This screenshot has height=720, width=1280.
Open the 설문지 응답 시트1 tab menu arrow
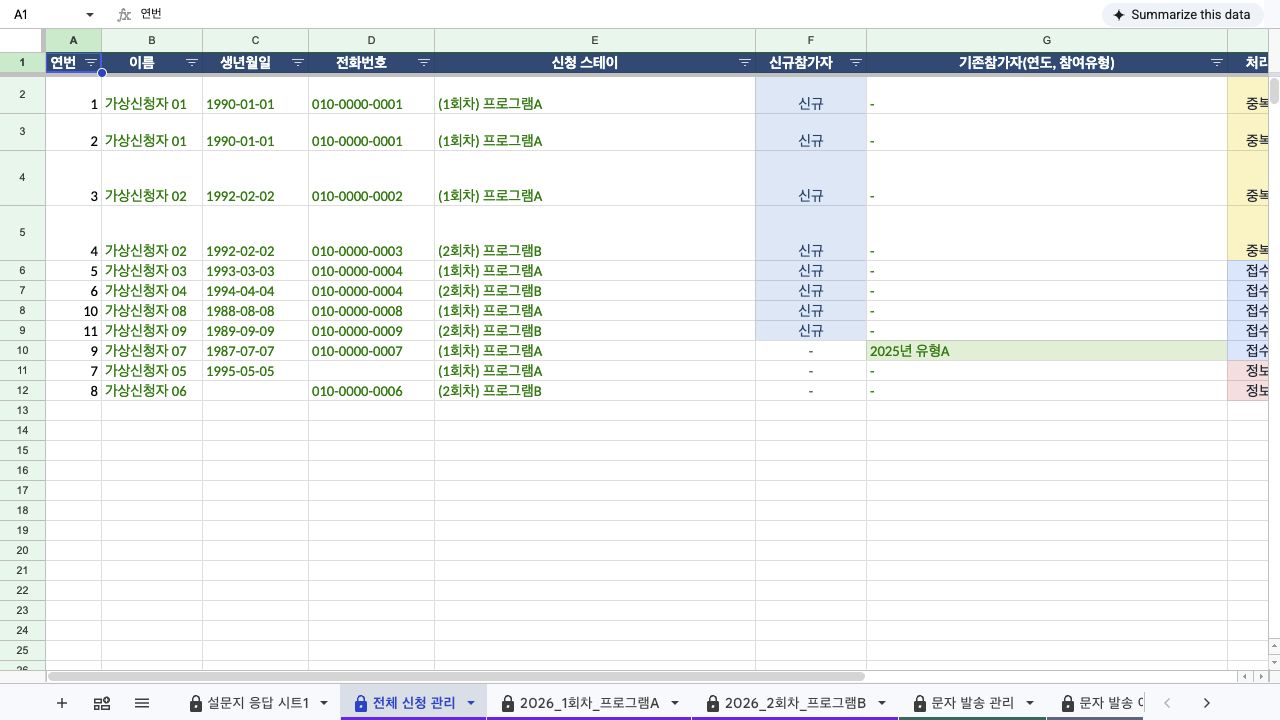[x=324, y=703]
